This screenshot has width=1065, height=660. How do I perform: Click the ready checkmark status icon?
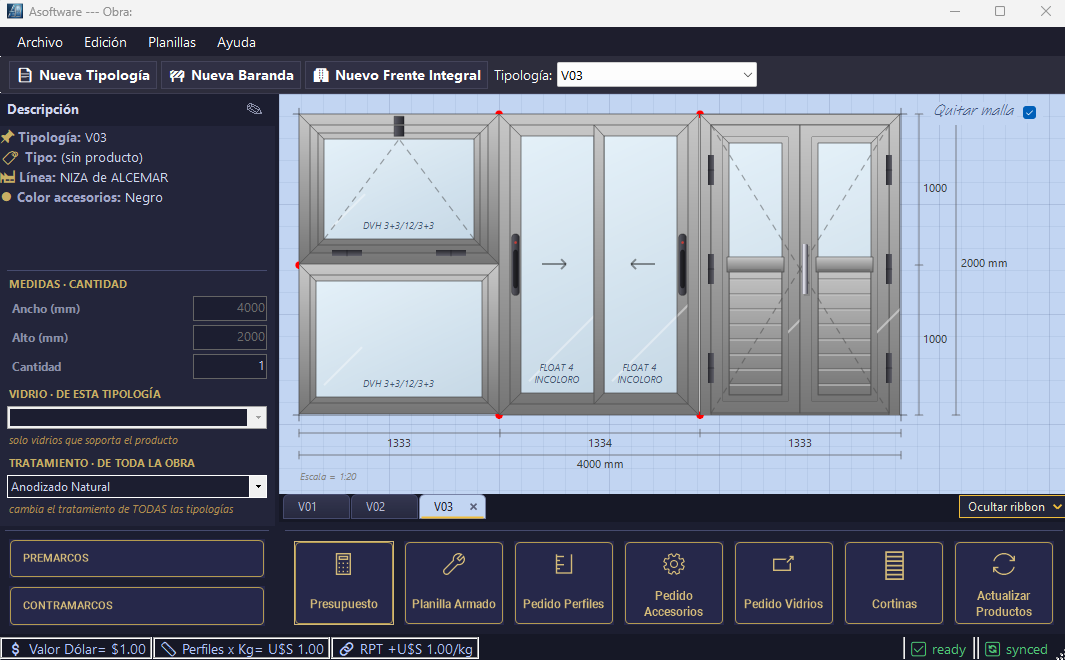coord(918,649)
